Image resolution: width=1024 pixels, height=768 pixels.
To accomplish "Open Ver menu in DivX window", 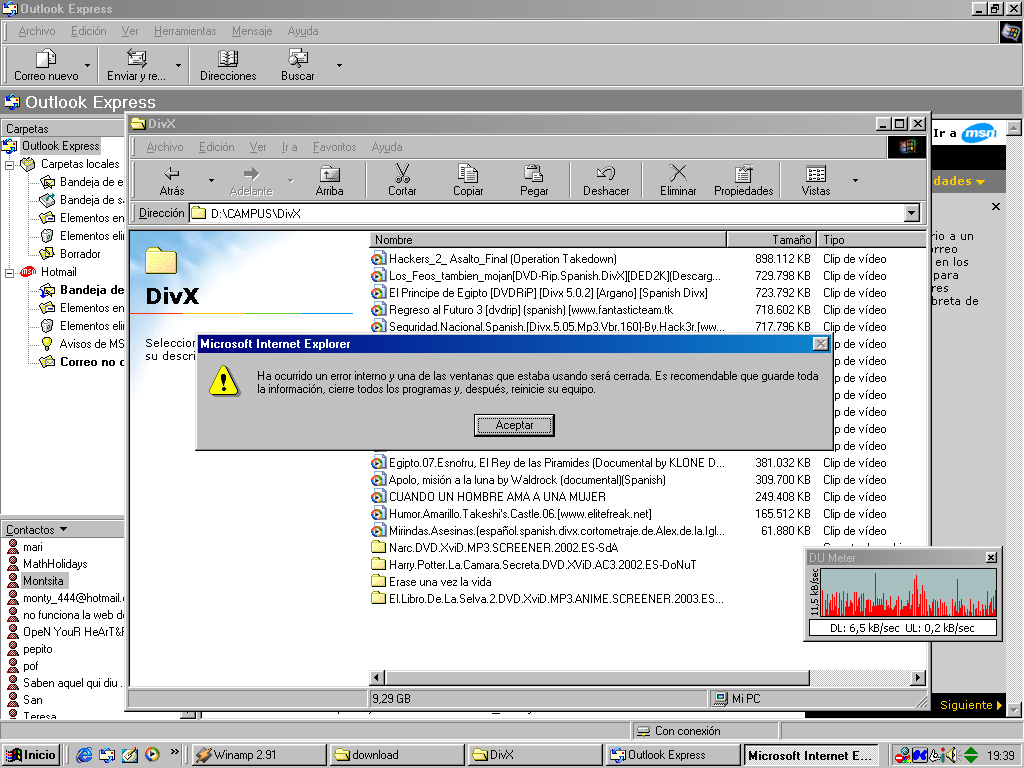I will click(x=258, y=147).
